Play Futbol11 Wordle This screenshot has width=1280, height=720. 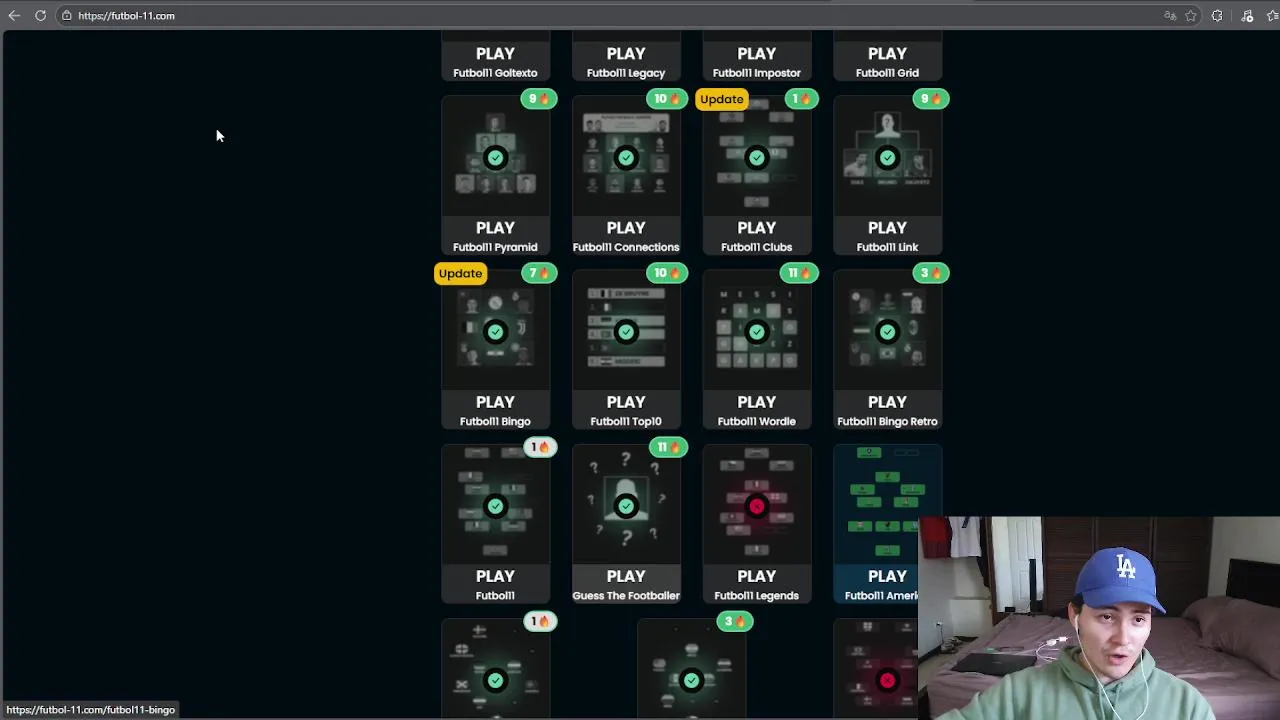757,402
